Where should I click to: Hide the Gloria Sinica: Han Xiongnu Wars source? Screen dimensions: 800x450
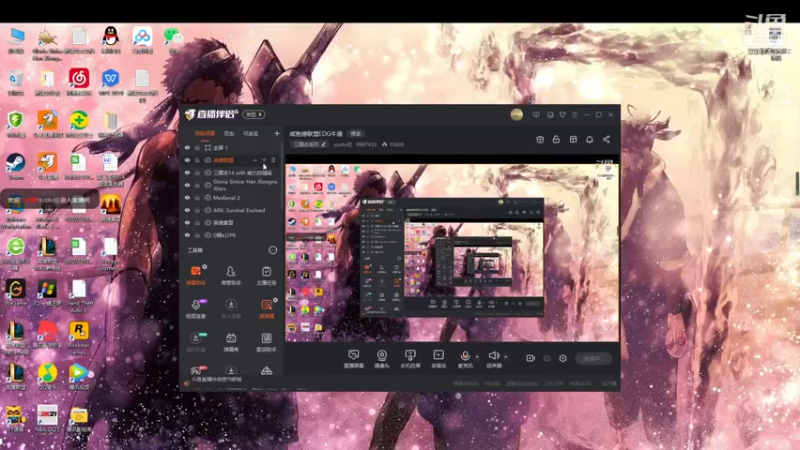click(x=187, y=185)
